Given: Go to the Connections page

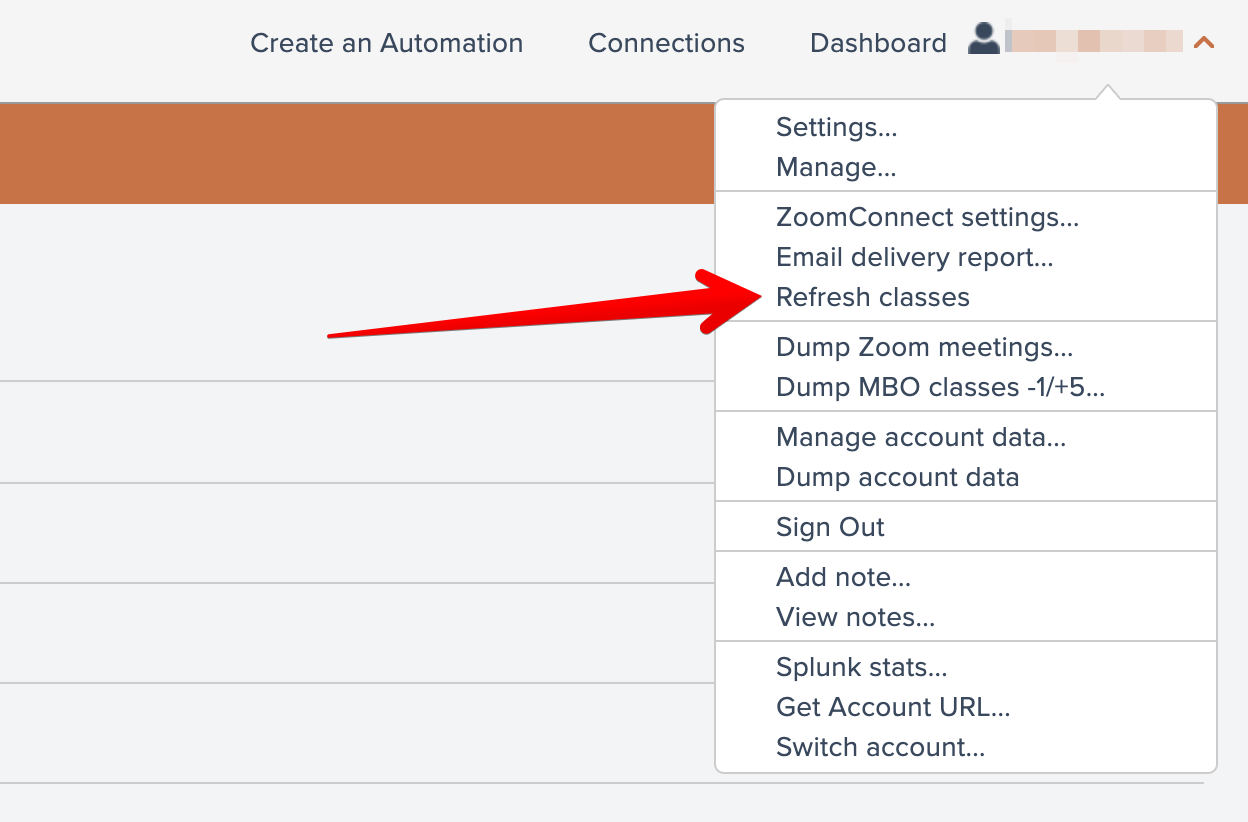Looking at the screenshot, I should click(666, 43).
